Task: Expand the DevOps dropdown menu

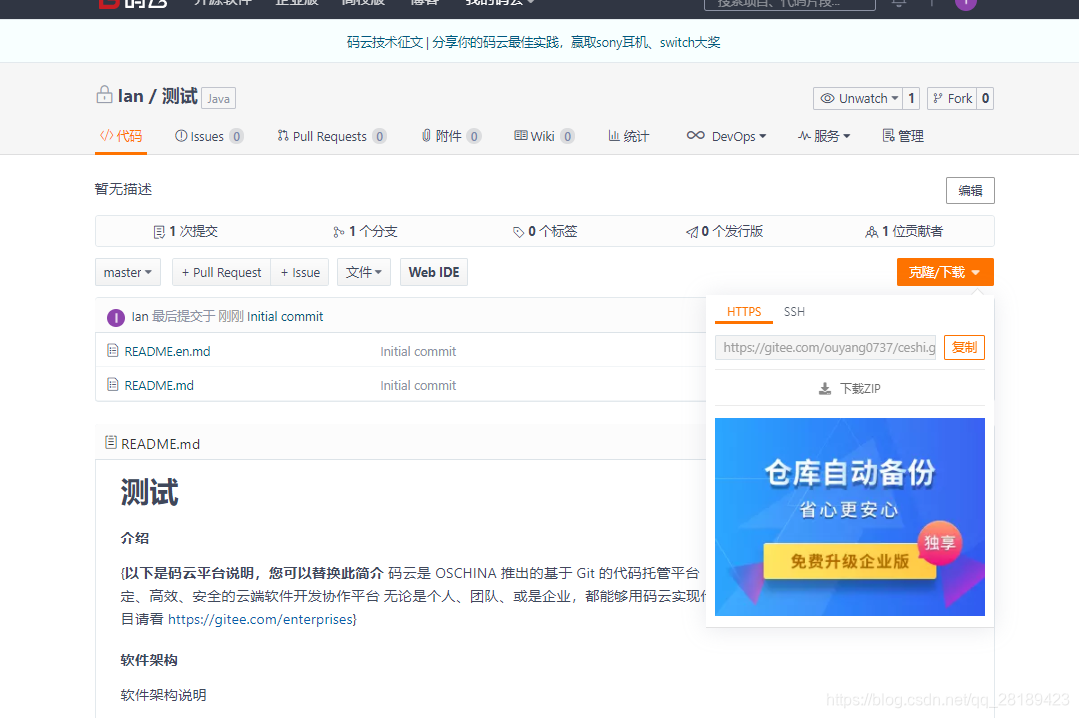Action: (x=727, y=136)
